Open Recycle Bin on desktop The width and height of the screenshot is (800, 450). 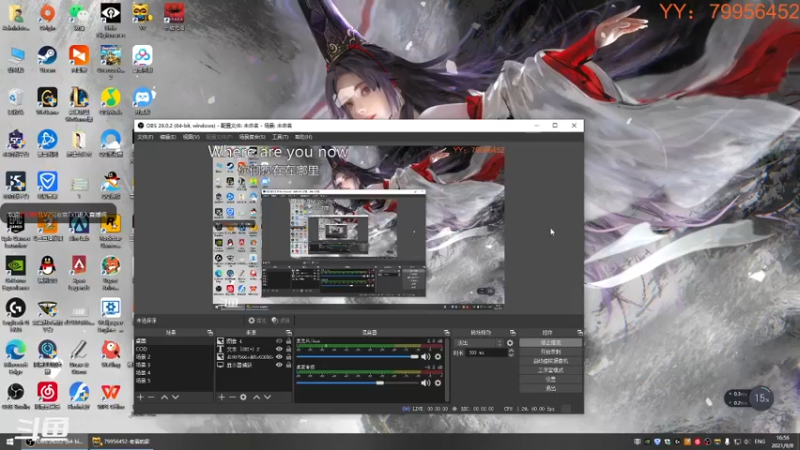coord(16,101)
